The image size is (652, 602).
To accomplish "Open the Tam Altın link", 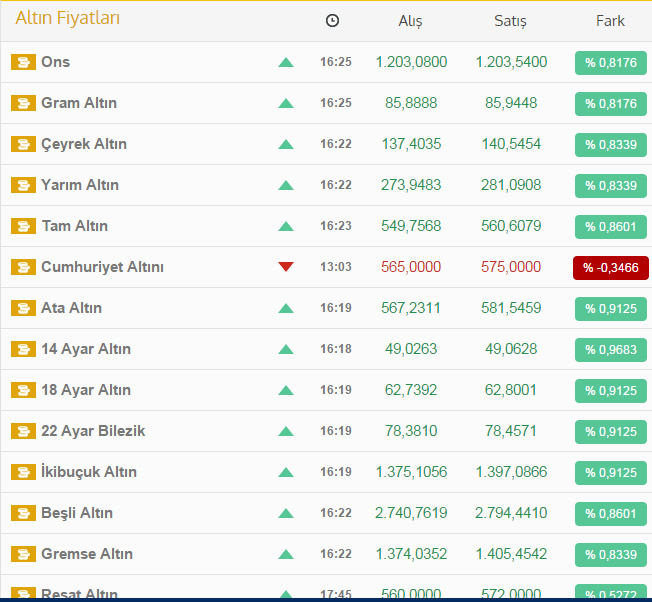I will 75,226.
